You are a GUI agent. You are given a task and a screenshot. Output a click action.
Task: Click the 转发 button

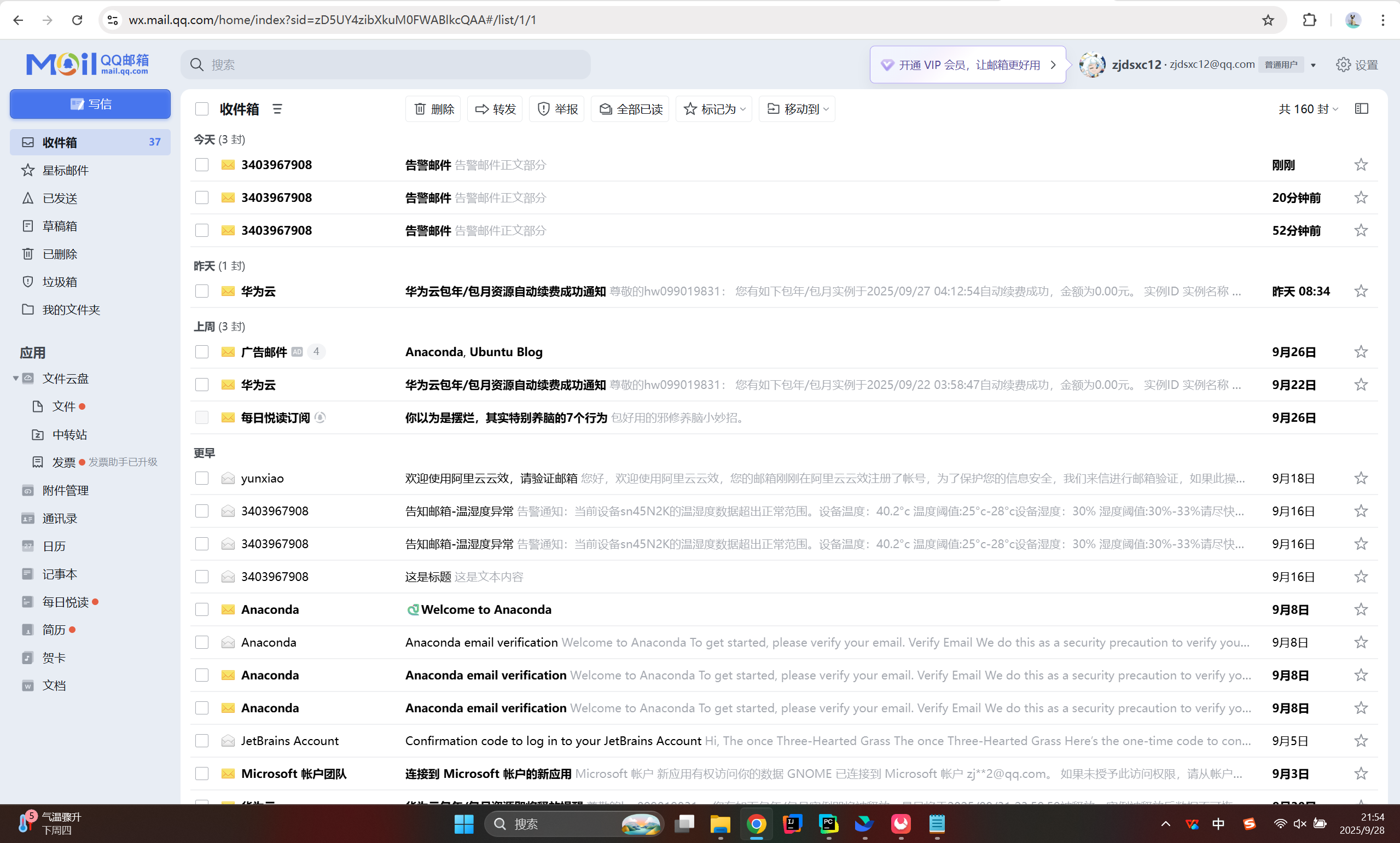point(495,109)
